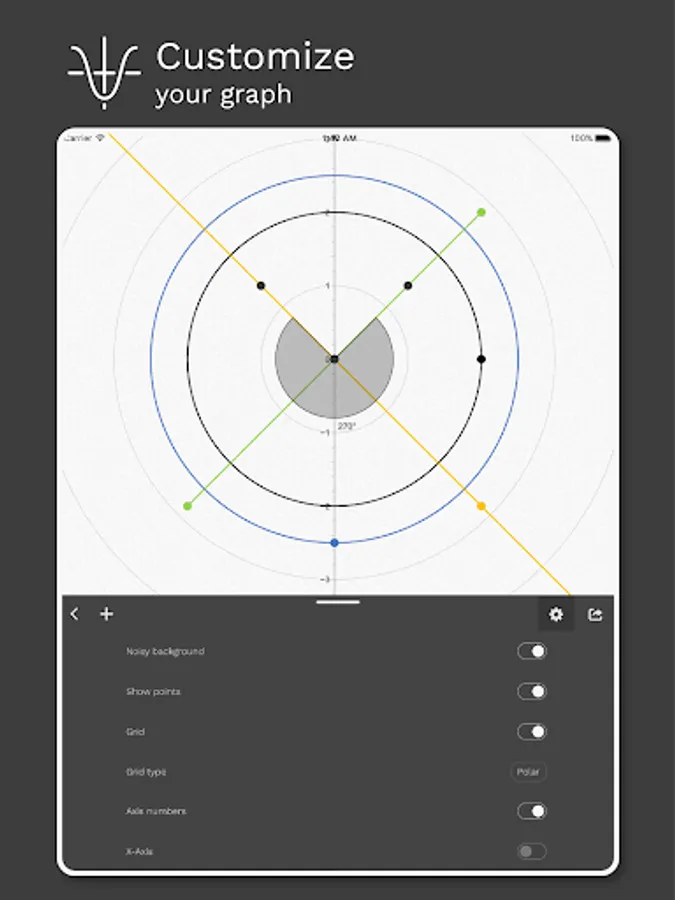Image resolution: width=675 pixels, height=900 pixels.
Task: Toggle the Axis numbers switch
Action: [x=532, y=811]
